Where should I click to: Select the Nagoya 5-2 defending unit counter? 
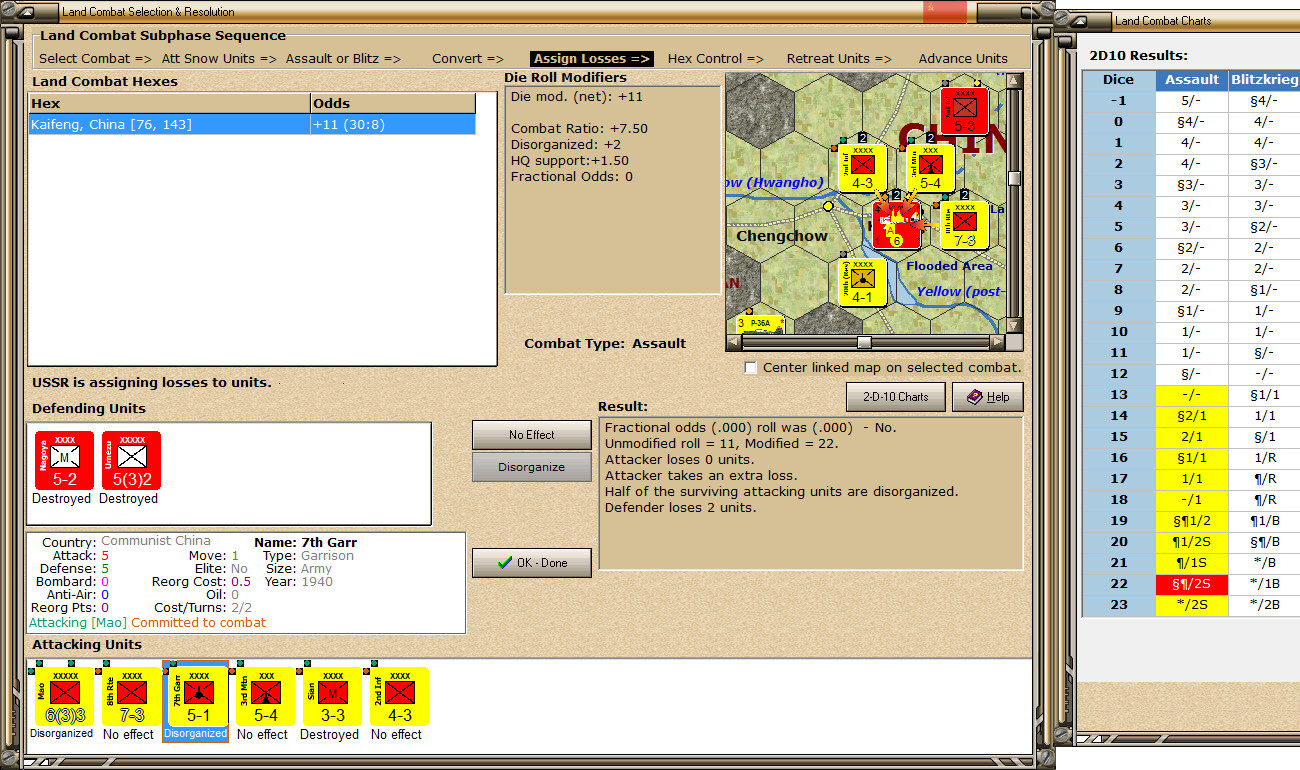point(62,460)
